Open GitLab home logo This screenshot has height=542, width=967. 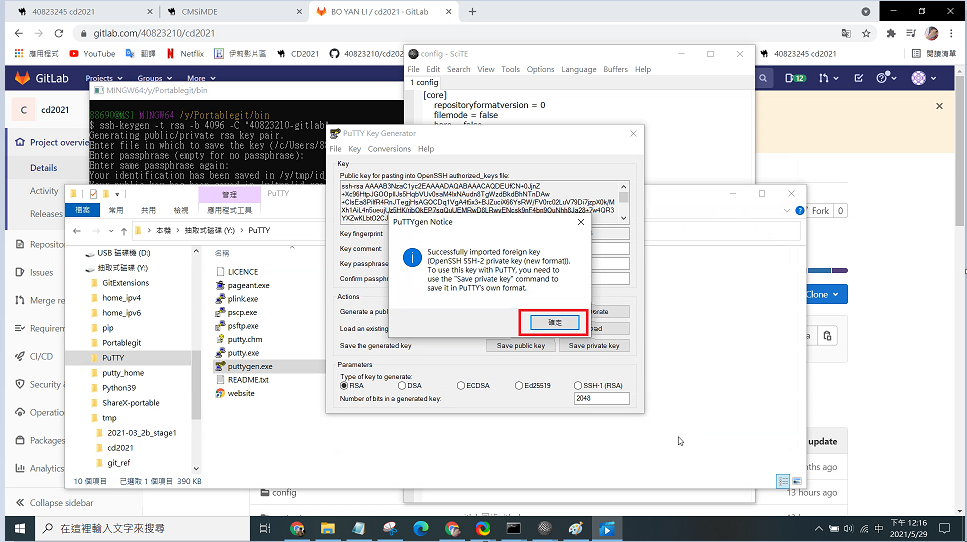(x=41, y=78)
